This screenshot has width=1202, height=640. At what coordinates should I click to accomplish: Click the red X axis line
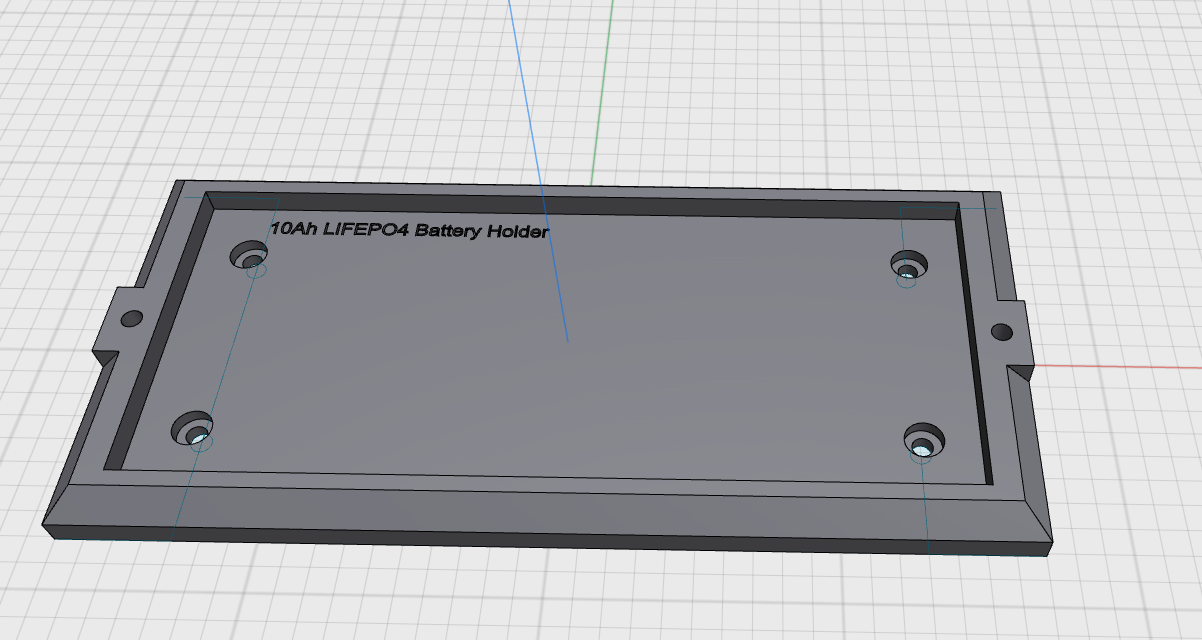coord(1117,366)
